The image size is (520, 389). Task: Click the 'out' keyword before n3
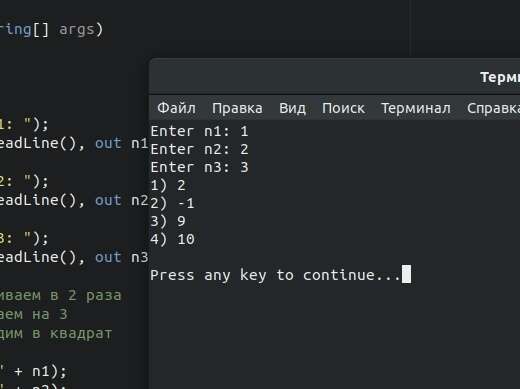click(x=108, y=257)
